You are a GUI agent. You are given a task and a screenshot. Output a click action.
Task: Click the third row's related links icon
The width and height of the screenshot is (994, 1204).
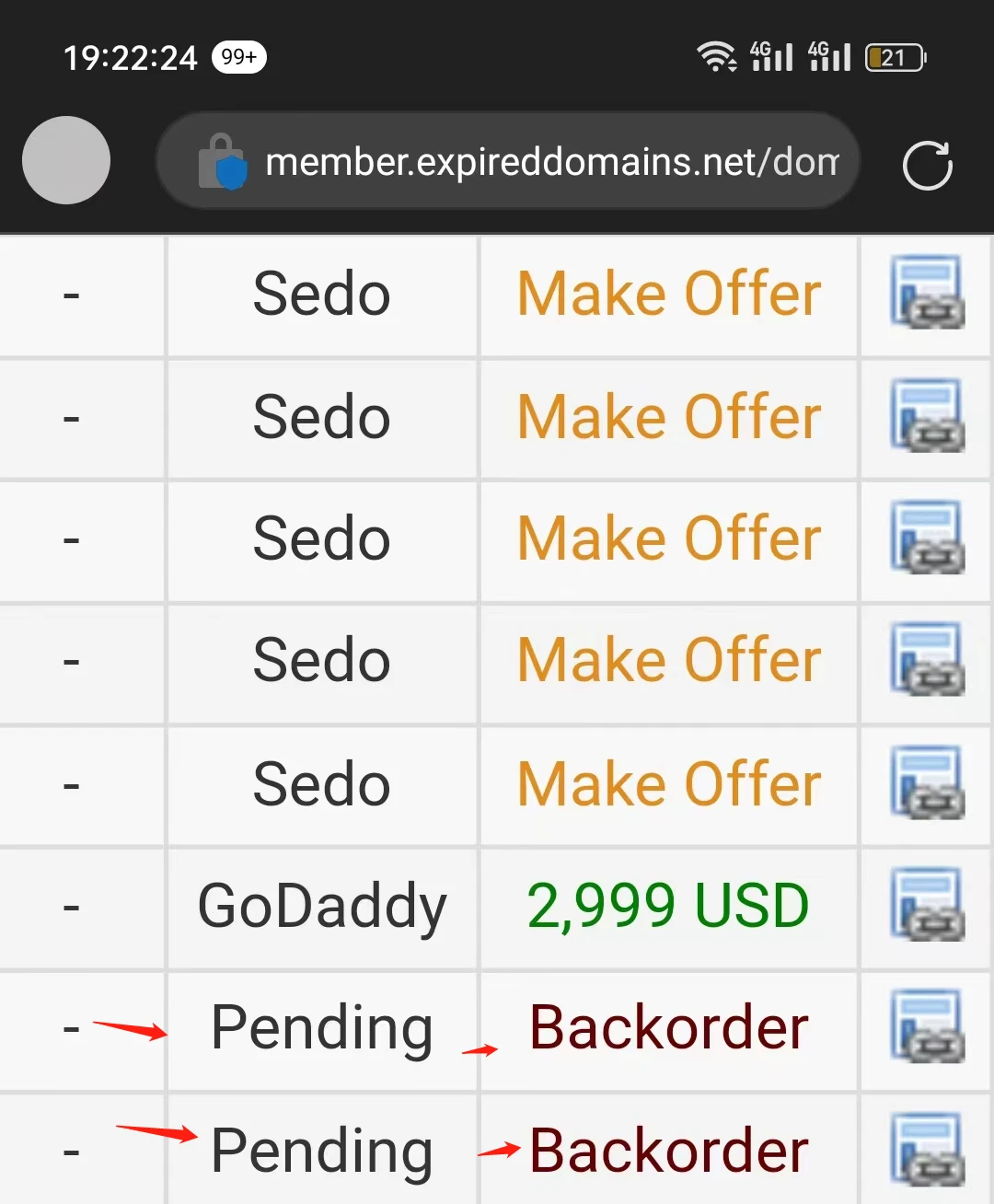pyautogui.click(x=927, y=538)
